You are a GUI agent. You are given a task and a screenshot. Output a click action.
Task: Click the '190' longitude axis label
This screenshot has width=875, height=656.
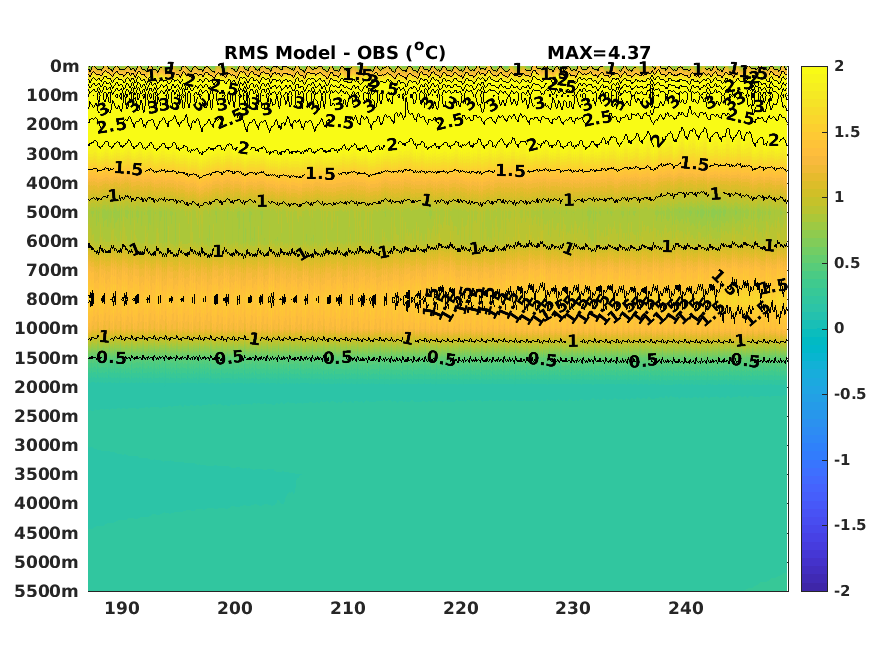(122, 608)
